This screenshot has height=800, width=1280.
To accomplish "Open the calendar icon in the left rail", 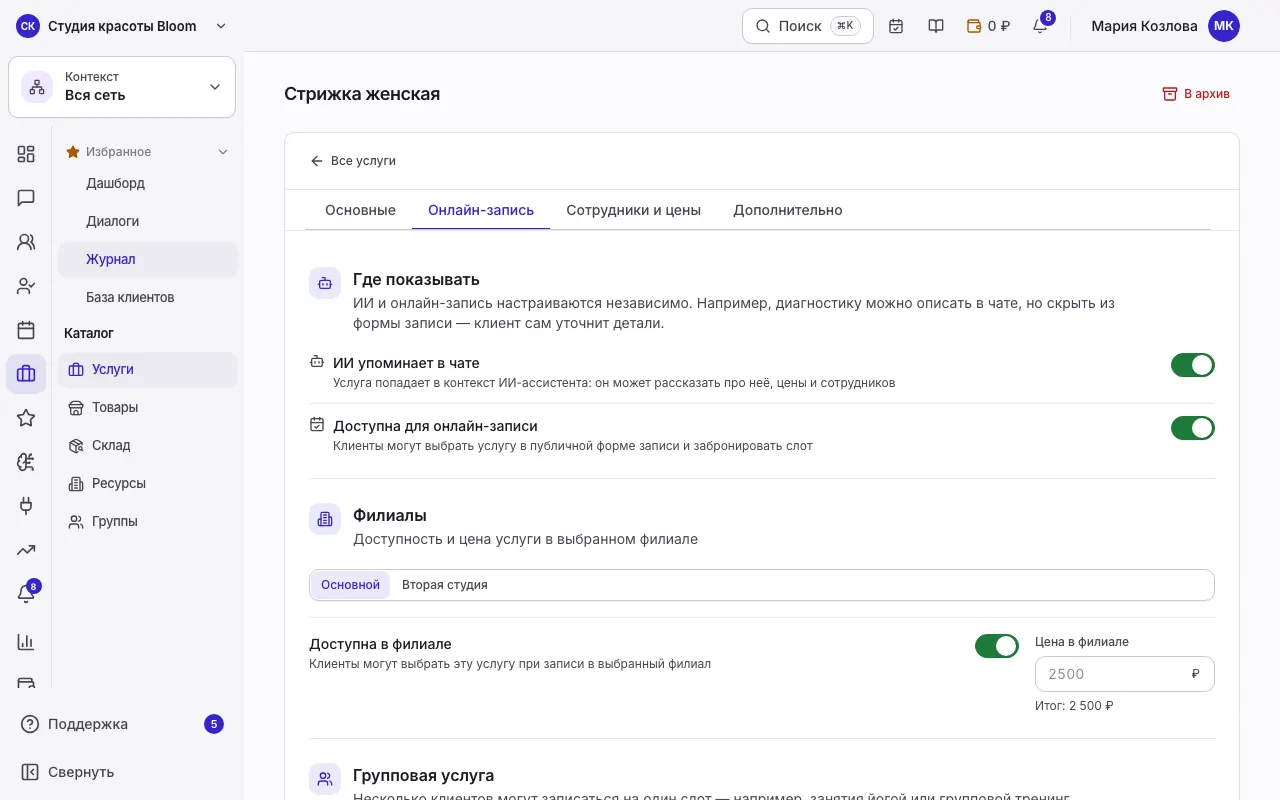I will point(26,330).
